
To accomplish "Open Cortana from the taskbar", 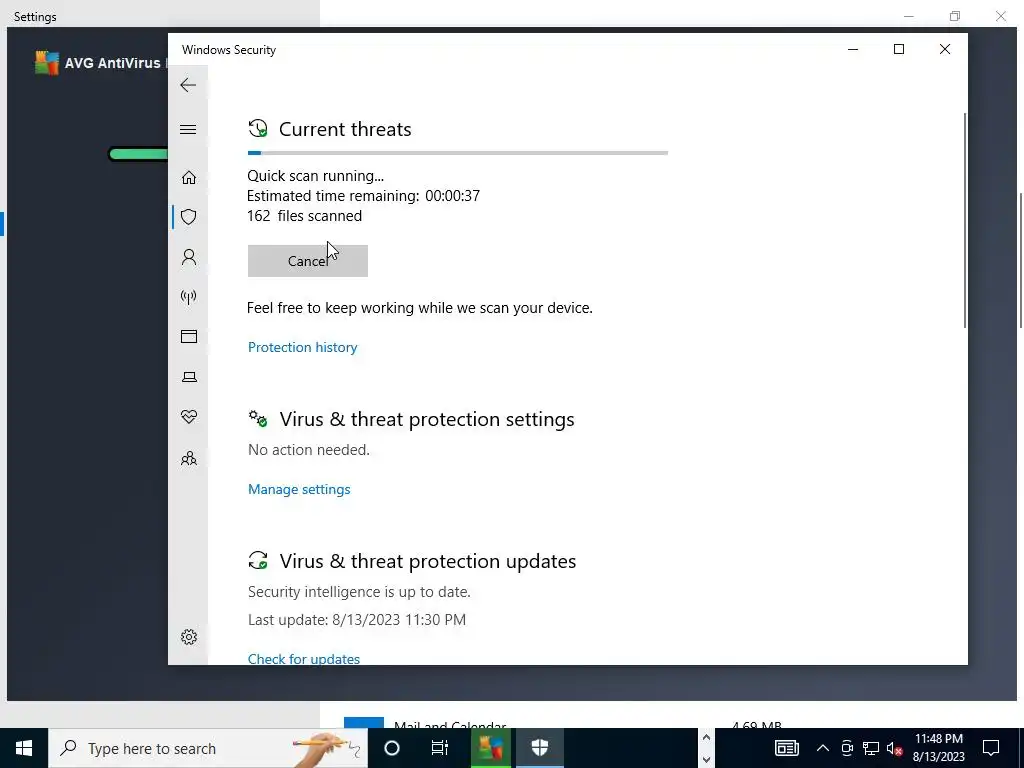I will (x=392, y=748).
